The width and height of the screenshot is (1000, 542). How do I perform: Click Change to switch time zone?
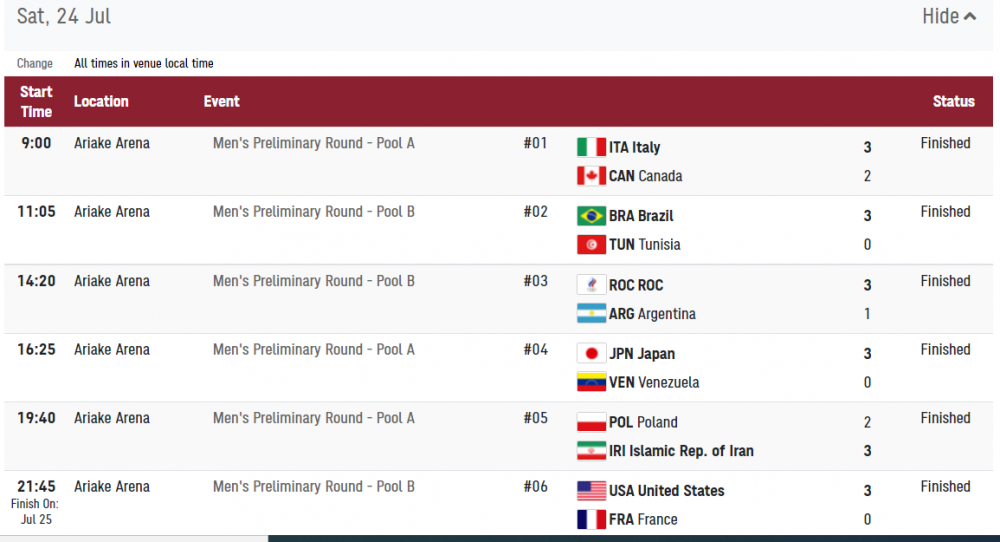(35, 63)
